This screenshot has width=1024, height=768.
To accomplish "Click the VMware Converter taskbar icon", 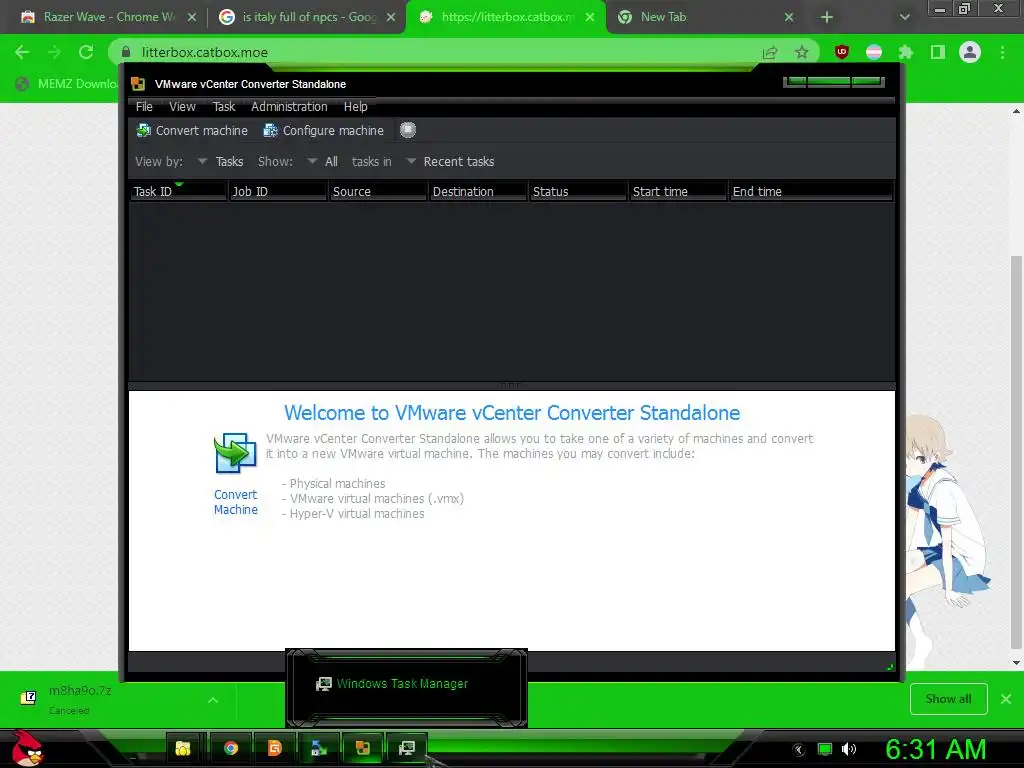I will point(362,748).
